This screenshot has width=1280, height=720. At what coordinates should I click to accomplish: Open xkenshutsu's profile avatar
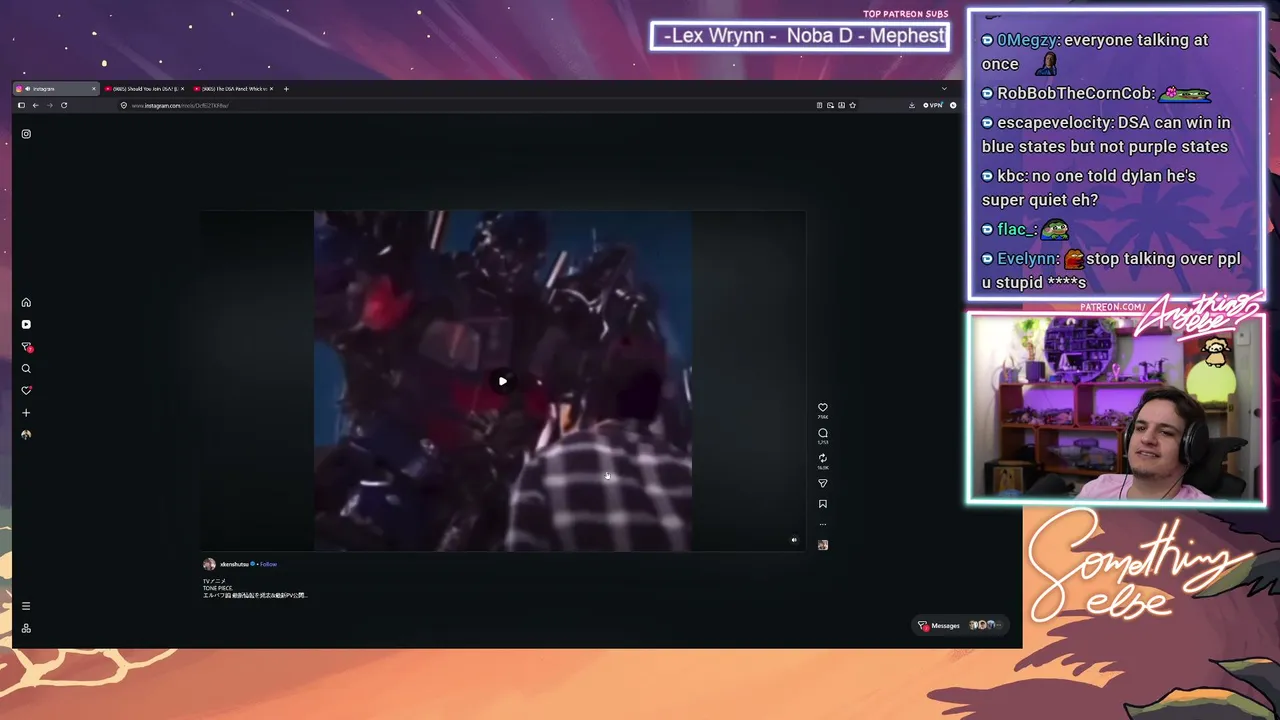pos(209,564)
